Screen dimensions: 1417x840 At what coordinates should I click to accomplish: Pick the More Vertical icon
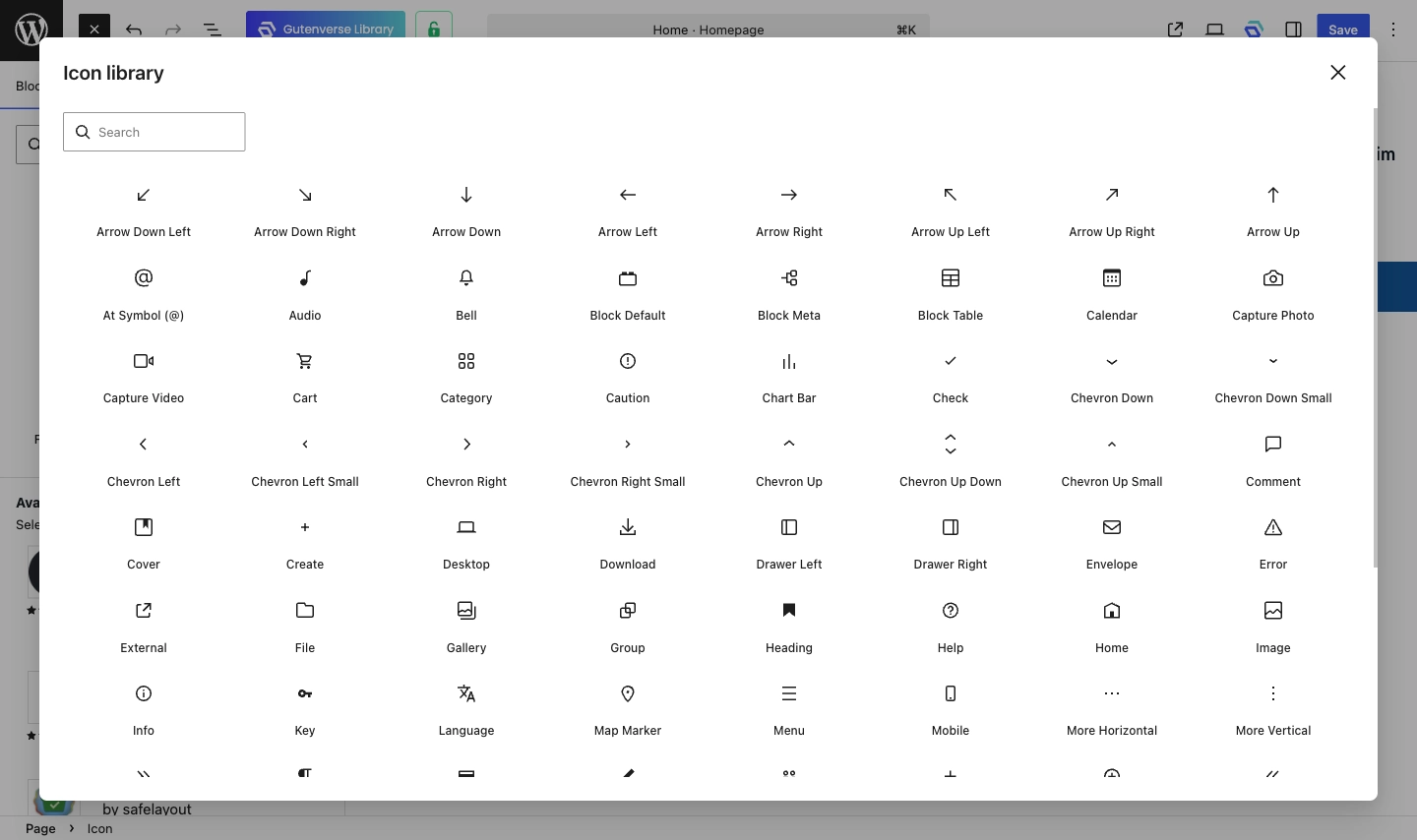point(1272,694)
